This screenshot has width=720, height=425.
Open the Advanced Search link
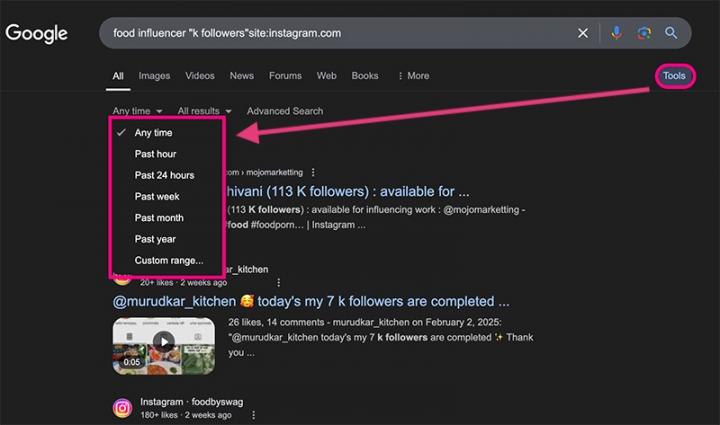285,111
